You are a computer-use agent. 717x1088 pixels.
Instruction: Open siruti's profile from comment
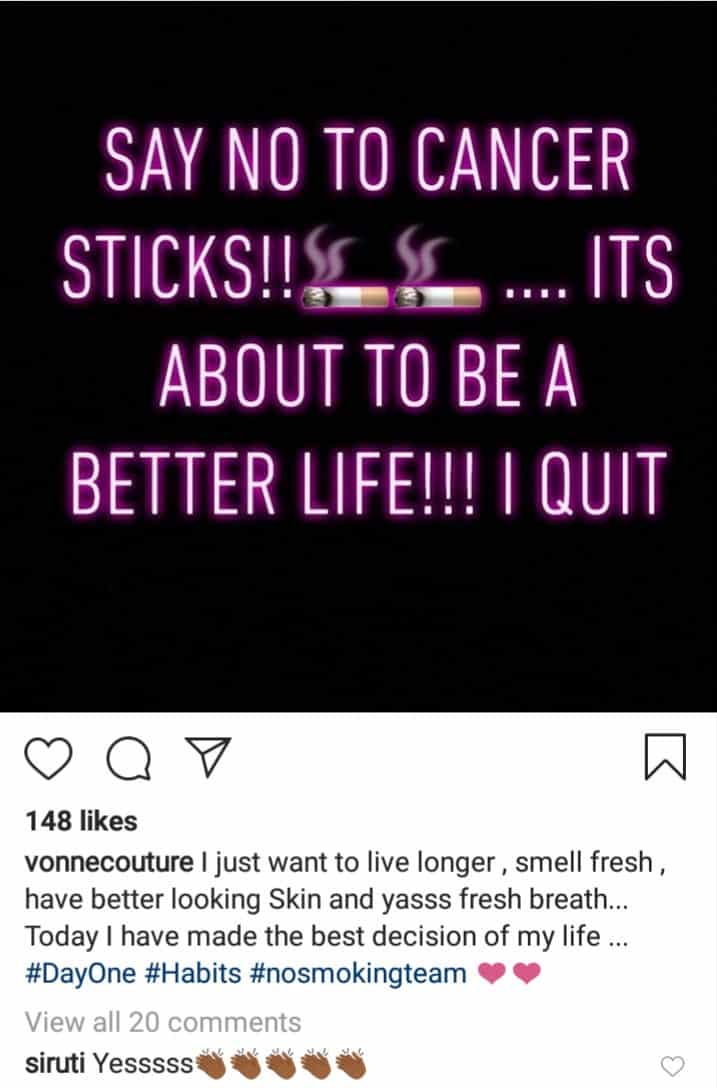pyautogui.click(x=56, y=1063)
